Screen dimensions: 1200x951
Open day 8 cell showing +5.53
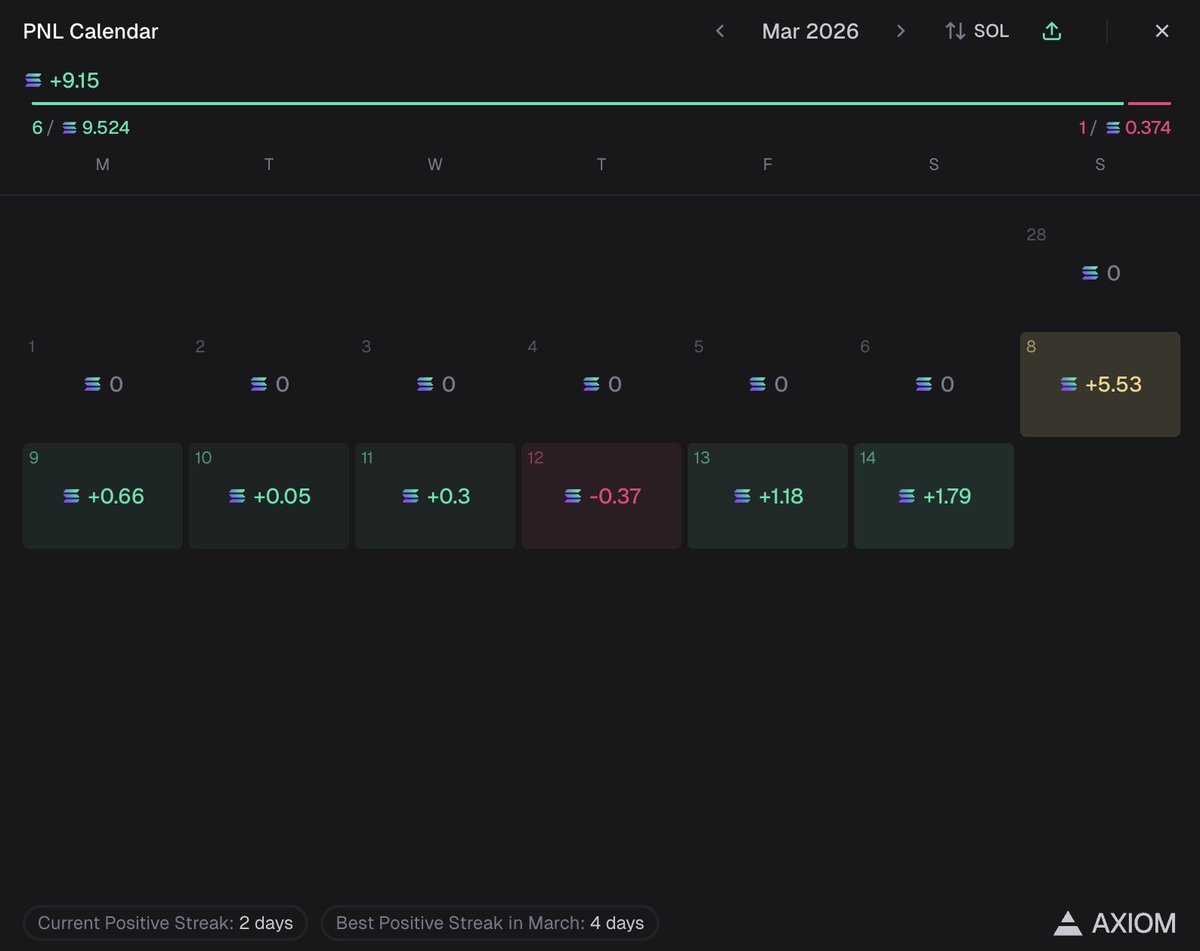click(1100, 384)
